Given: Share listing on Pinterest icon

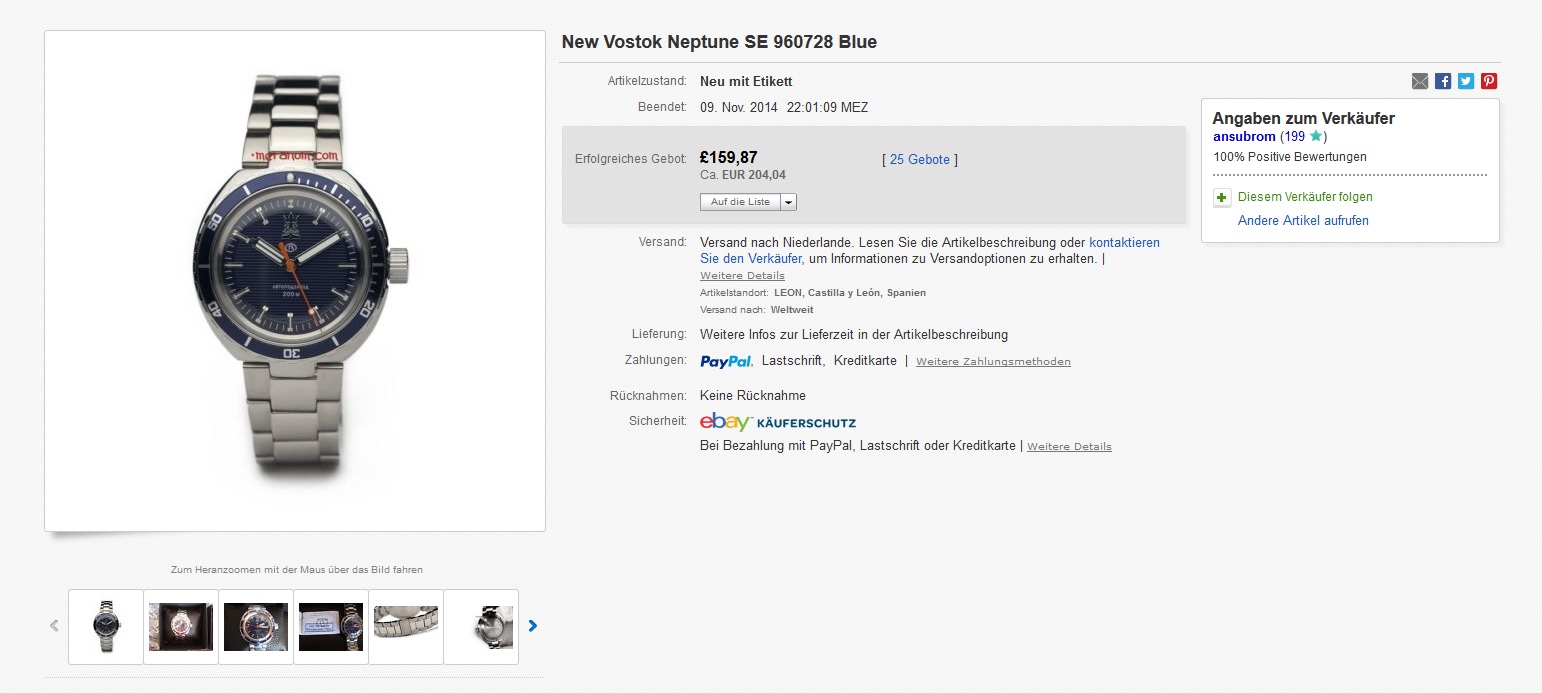Looking at the screenshot, I should [1489, 81].
